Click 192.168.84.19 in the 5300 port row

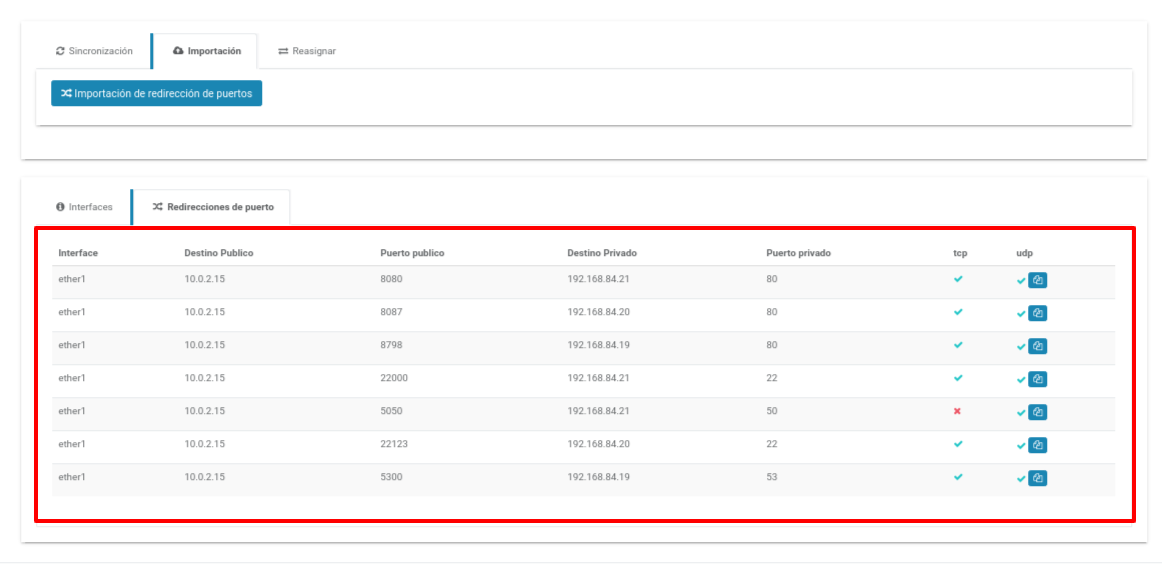[598, 477]
